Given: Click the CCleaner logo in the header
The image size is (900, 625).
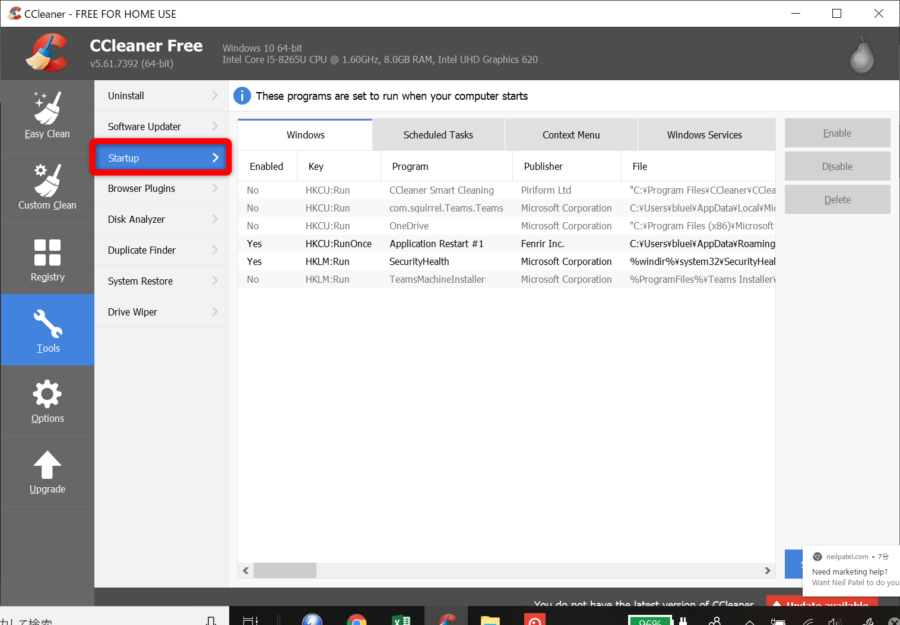Looking at the screenshot, I should coord(47,53).
